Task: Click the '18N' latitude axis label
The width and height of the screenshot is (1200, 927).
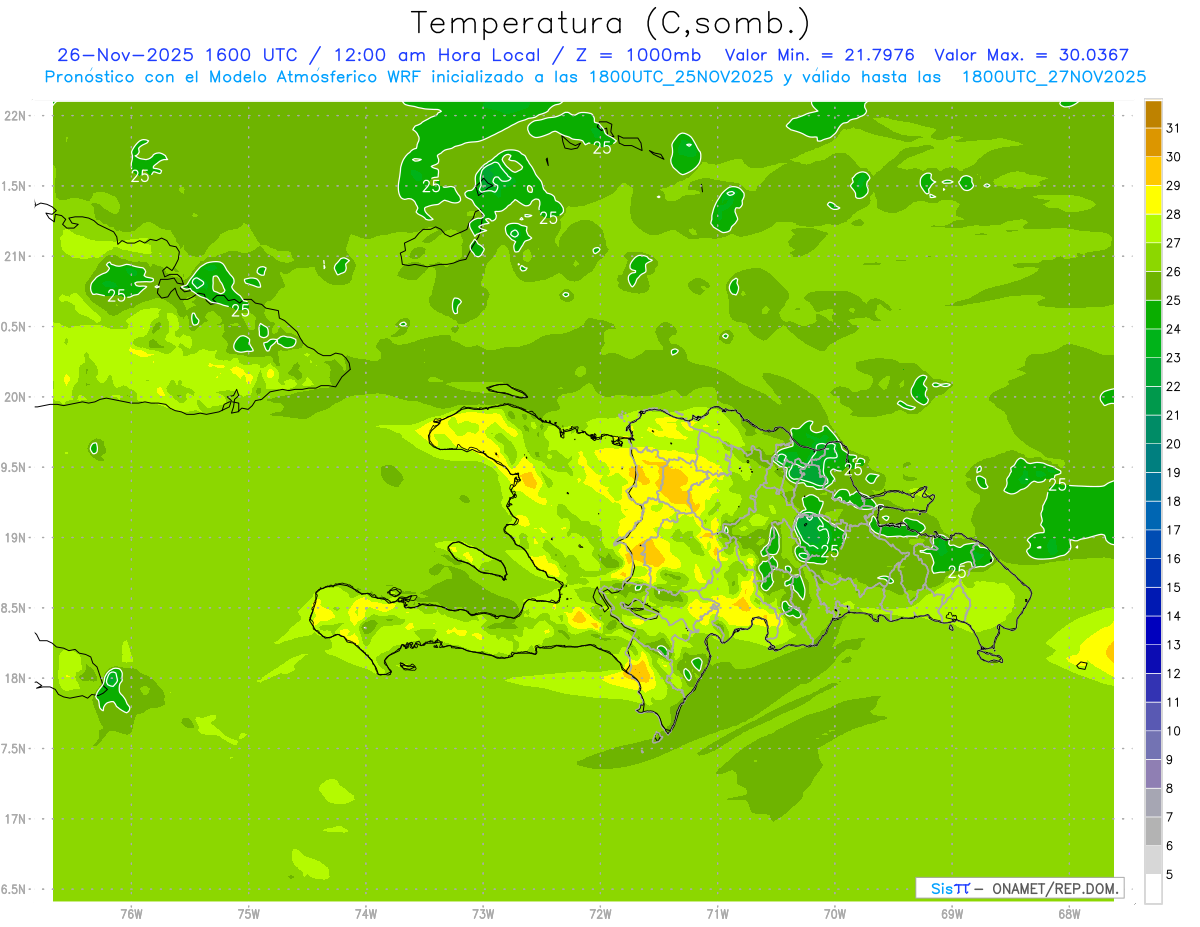Action: click(15, 679)
